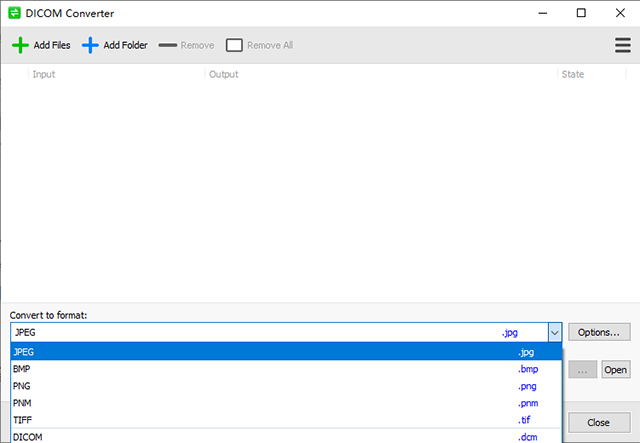The width and height of the screenshot is (640, 443).
Task: Click the Input column header
Action: point(116,74)
